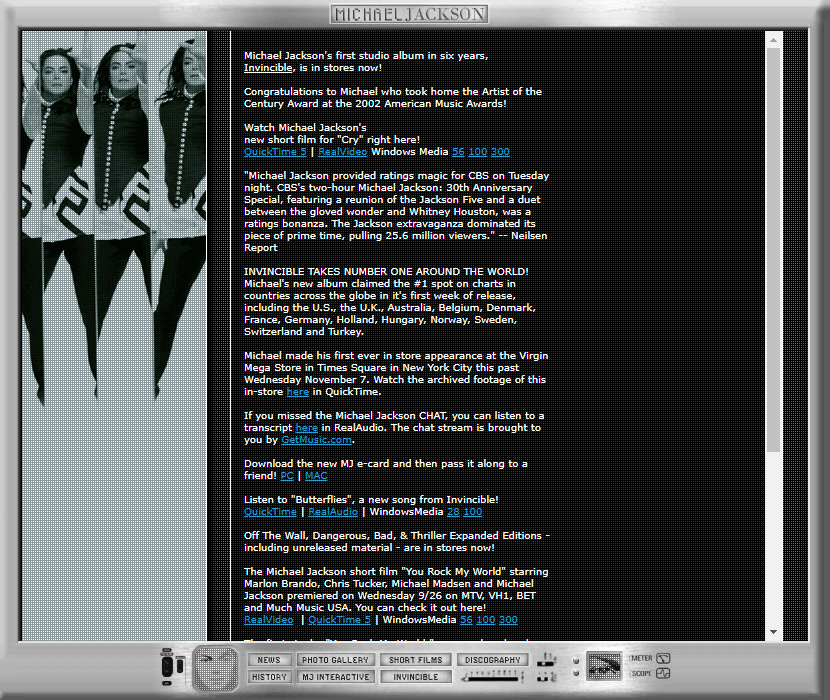Viewport: 830px width, 700px height.
Task: Click the large rocker switch at left
Action: [x=167, y=666]
